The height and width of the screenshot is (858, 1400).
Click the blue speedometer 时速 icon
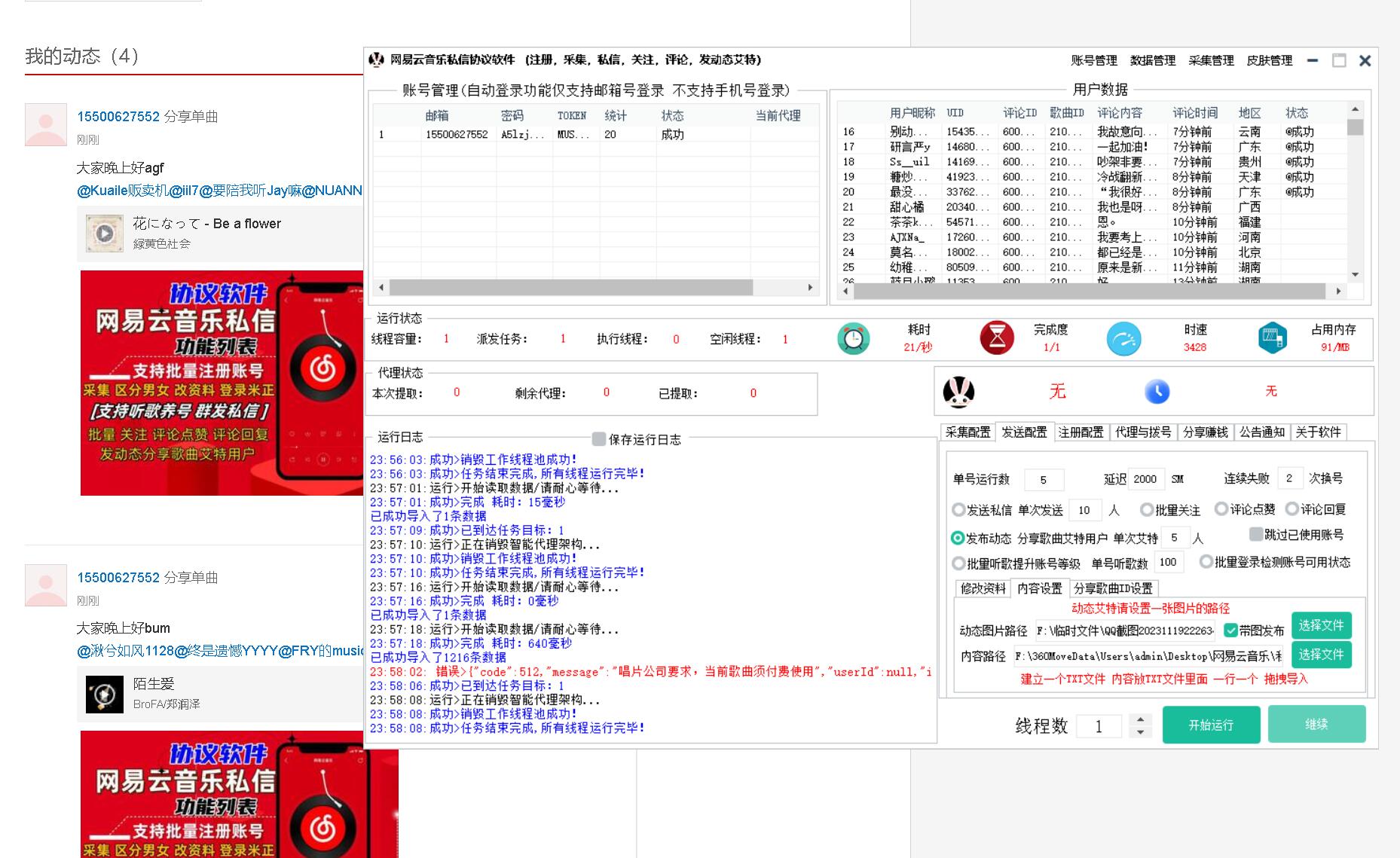pos(1123,338)
